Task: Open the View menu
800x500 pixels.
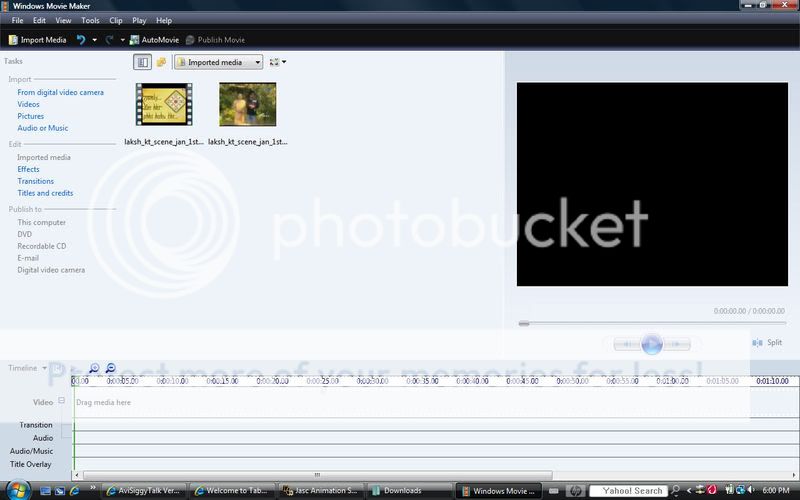Action: pos(63,20)
